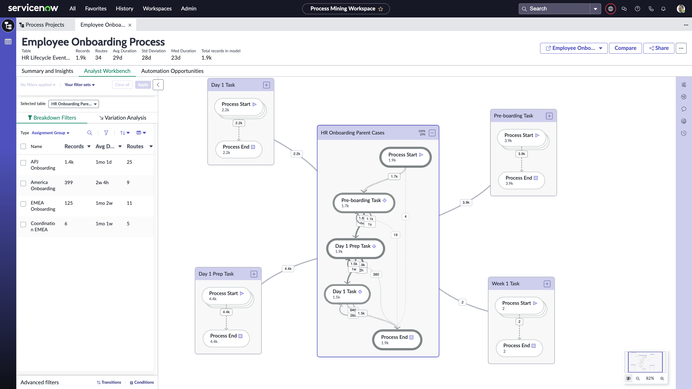Screen dimensions: 692x389
Task: Click the search icon in Breakdown Filters
Action: (x=90, y=132)
